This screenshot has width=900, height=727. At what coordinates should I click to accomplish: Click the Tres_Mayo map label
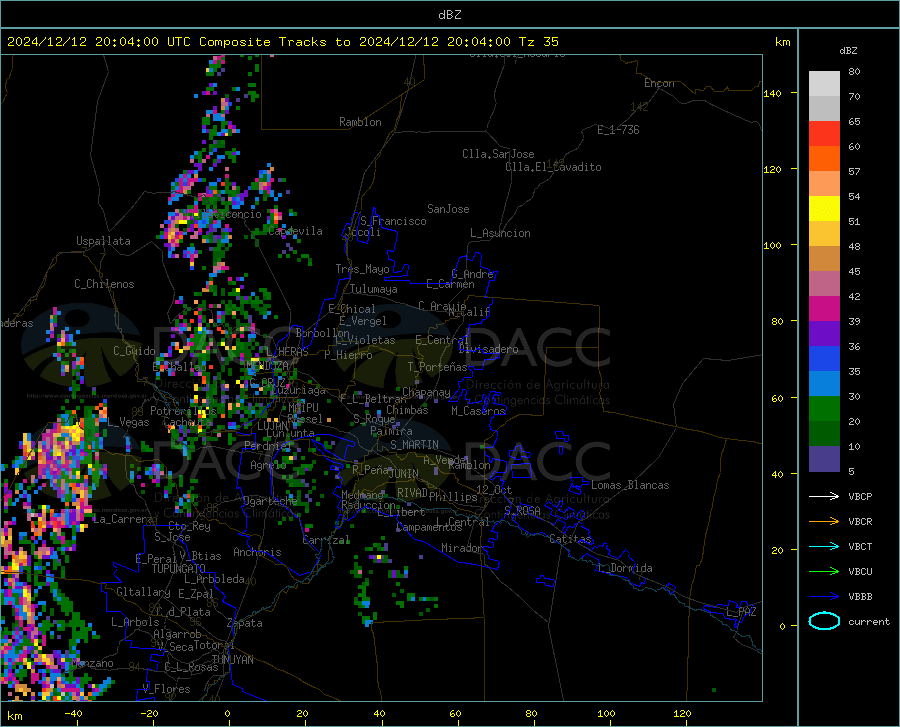click(x=362, y=269)
